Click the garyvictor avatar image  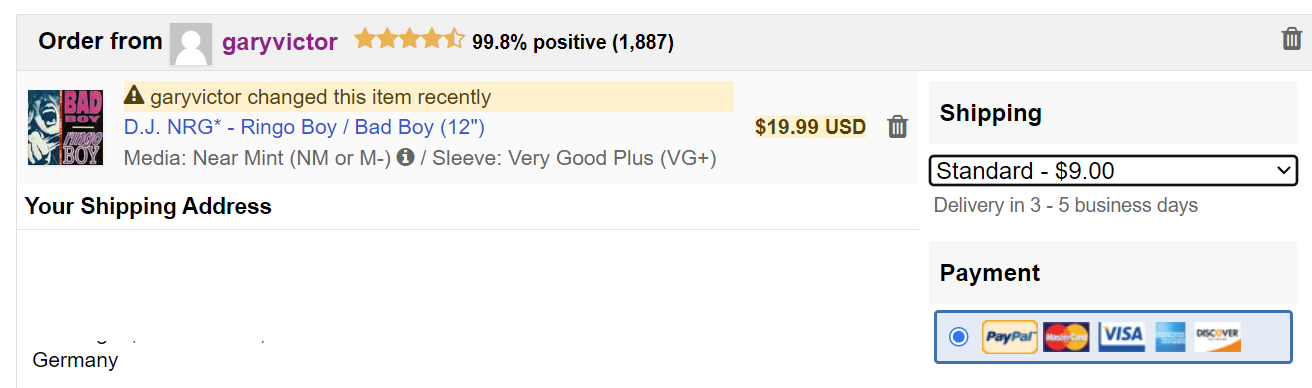[x=191, y=43]
